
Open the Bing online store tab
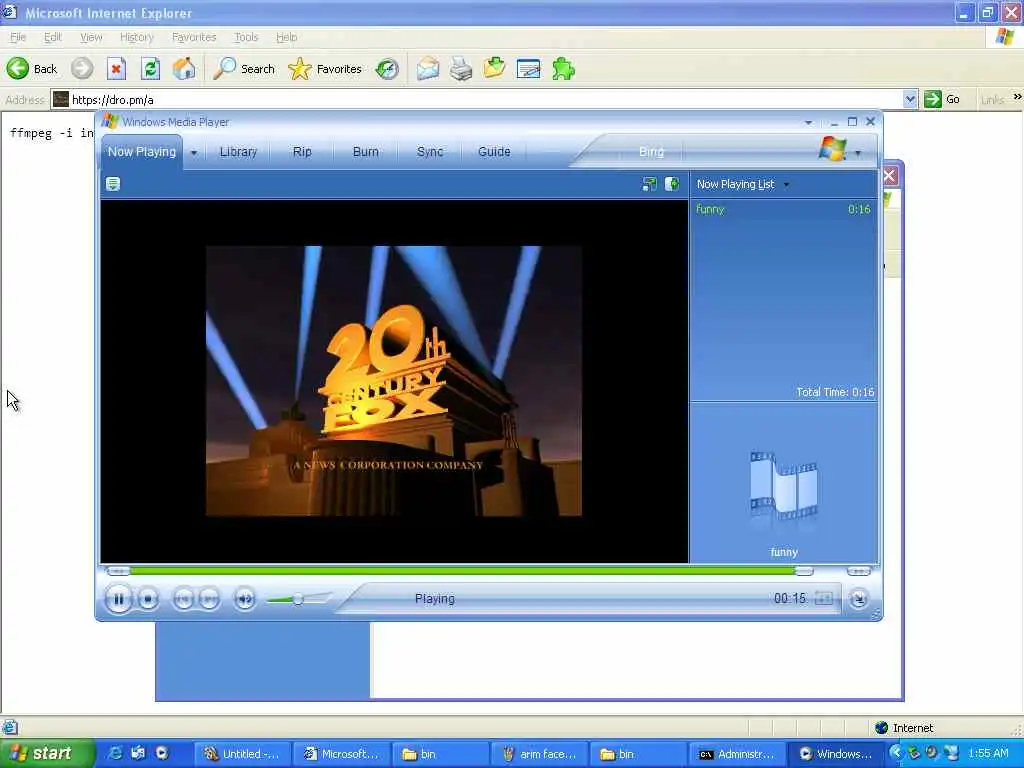tap(651, 152)
